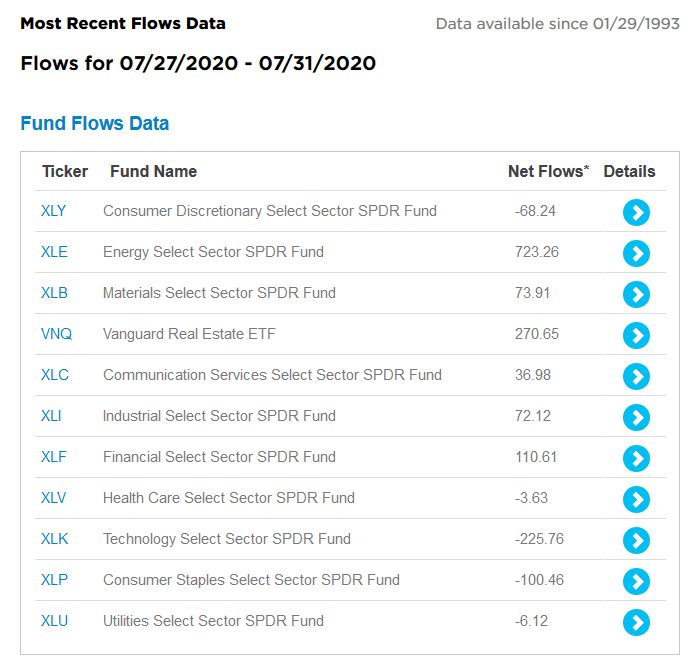Click details arrow for XLI Industrial fund
Image resolution: width=700 pixels, height=658 pixels.
636,417
